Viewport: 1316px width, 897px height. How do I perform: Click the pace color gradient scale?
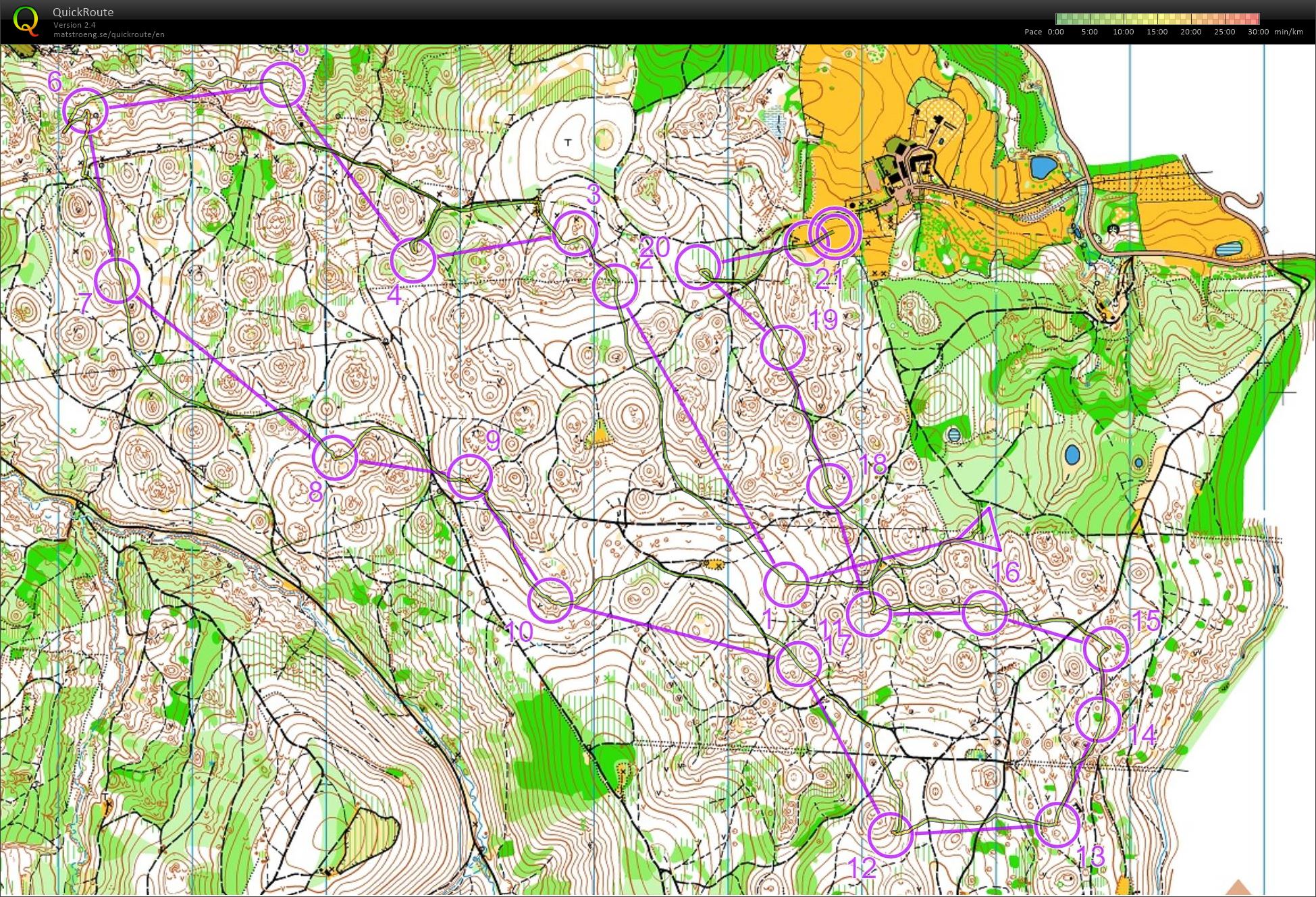(x=1157, y=19)
